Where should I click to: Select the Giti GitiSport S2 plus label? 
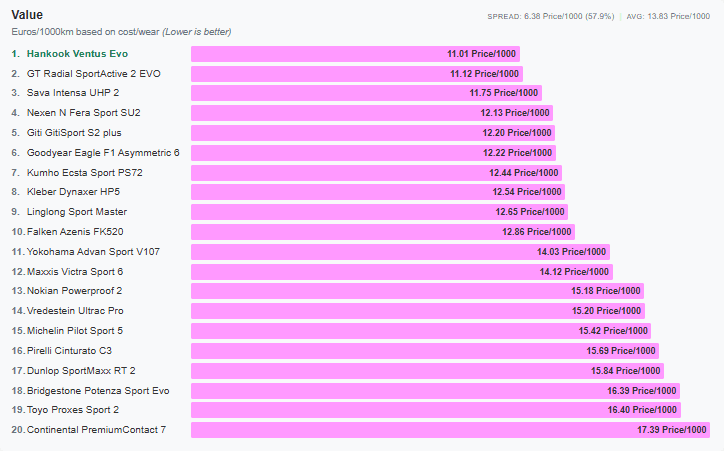[x=74, y=133]
